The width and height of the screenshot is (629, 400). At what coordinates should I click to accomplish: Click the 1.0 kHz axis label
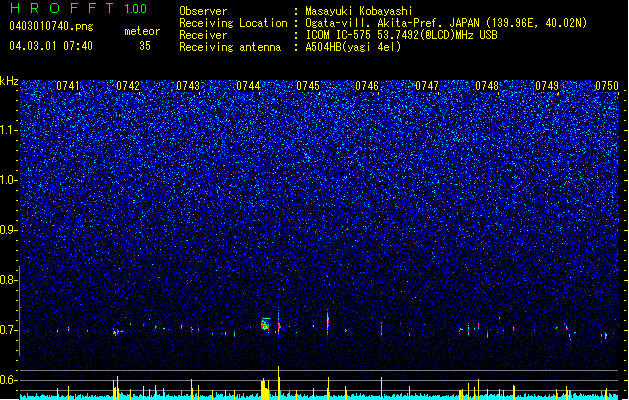point(8,180)
